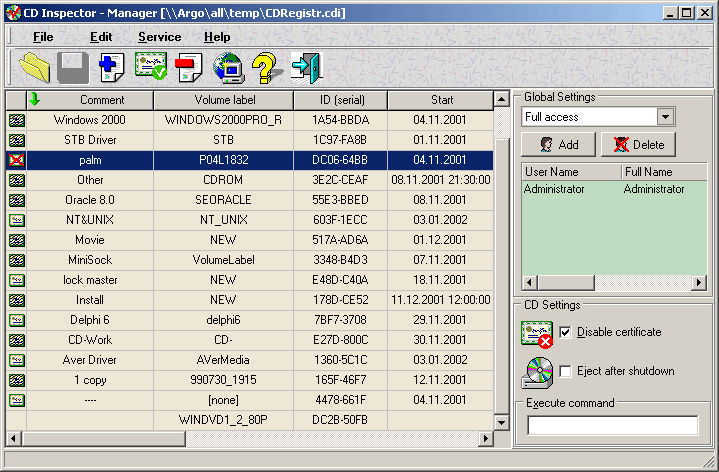Click the globe and computer network icon
This screenshot has width=719, height=472.
point(228,68)
